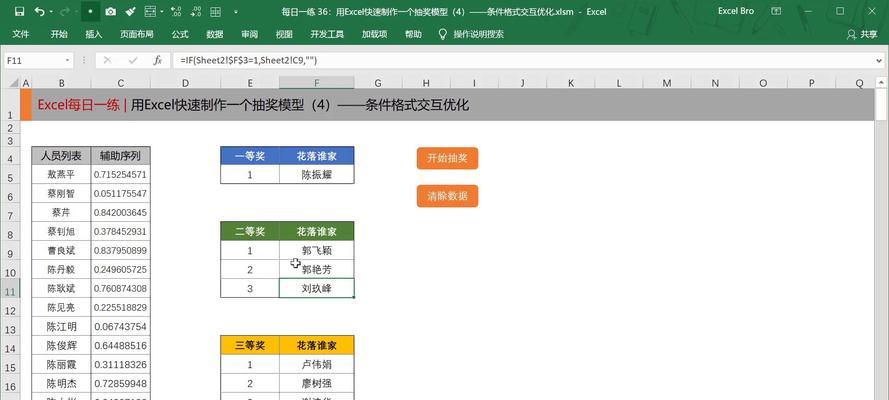The image size is (889, 400).
Task: Click the lightbulb tell-me icon
Action: tap(443, 34)
